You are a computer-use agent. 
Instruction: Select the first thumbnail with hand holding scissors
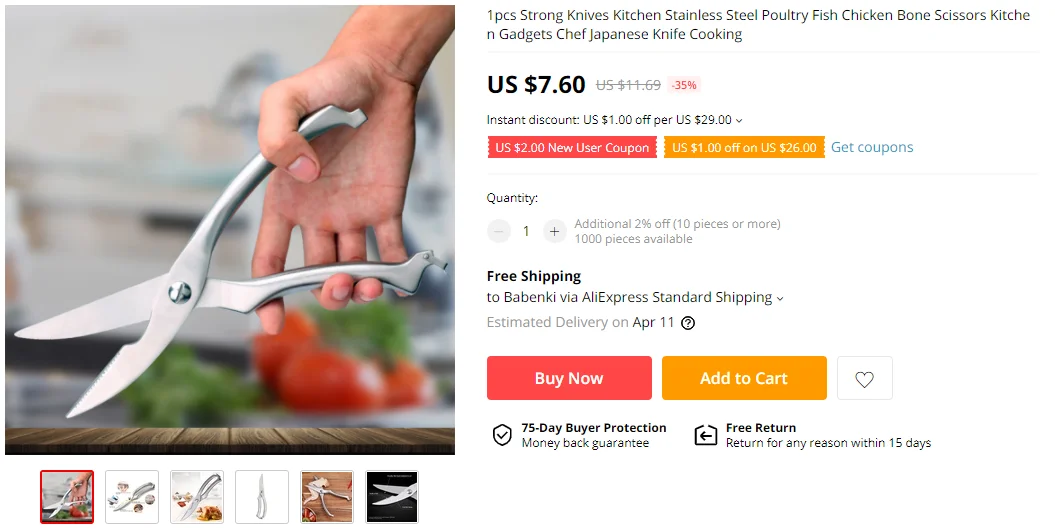click(x=67, y=497)
